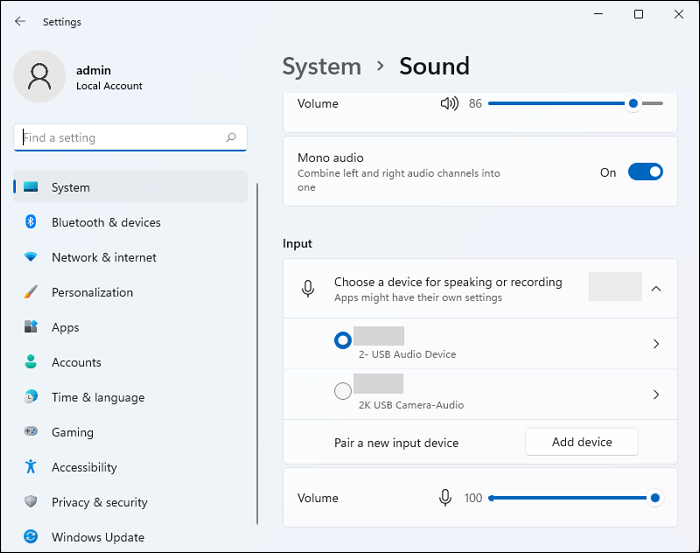700x553 pixels.
Task: Collapse the input device chooser section
Action: (656, 288)
